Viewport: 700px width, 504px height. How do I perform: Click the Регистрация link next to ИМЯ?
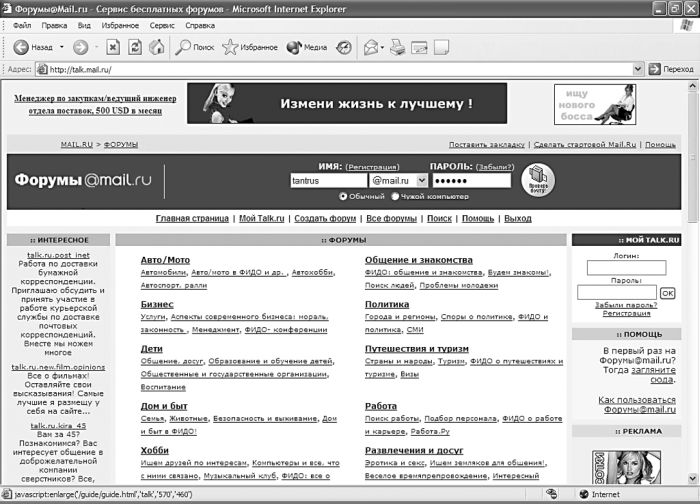372,167
